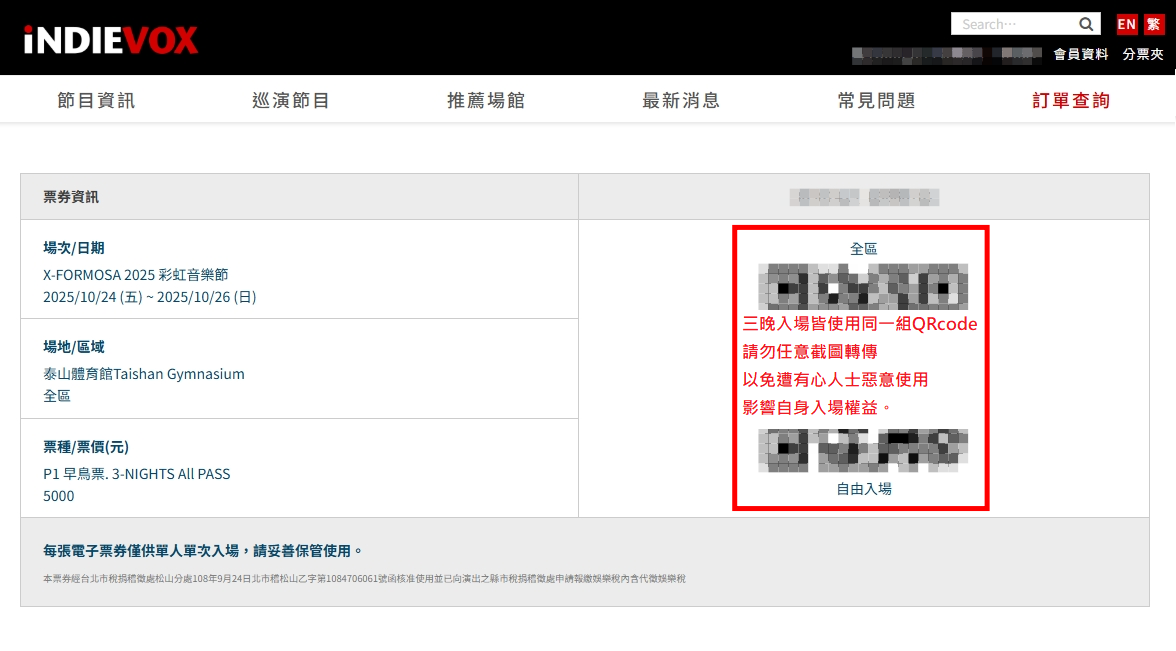
Task: Click ticket type P1 早鳥票. 3-NIGHTS All PASS
Action: click(136, 474)
